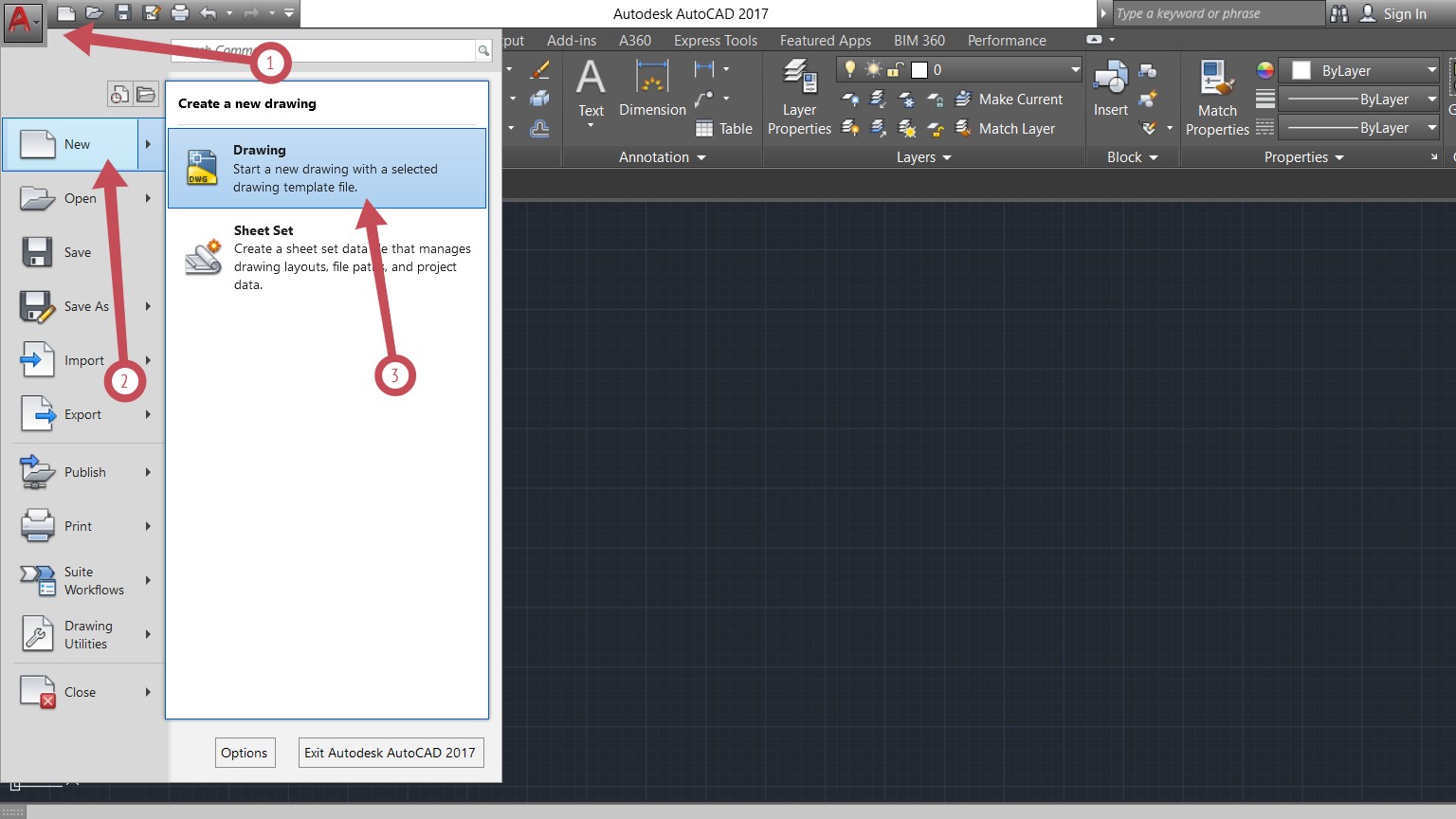This screenshot has height=819, width=1456.
Task: Toggle layer 0 lightbulb on/off in layer list
Action: click(x=850, y=69)
